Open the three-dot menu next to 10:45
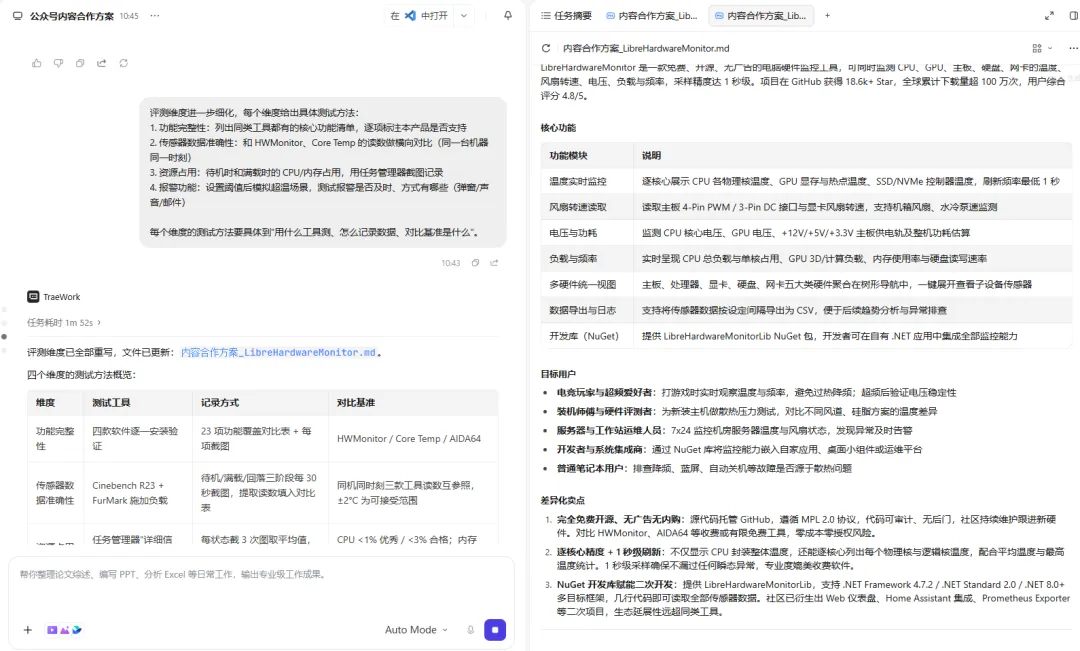This screenshot has height=651, width=1080. (155, 15)
